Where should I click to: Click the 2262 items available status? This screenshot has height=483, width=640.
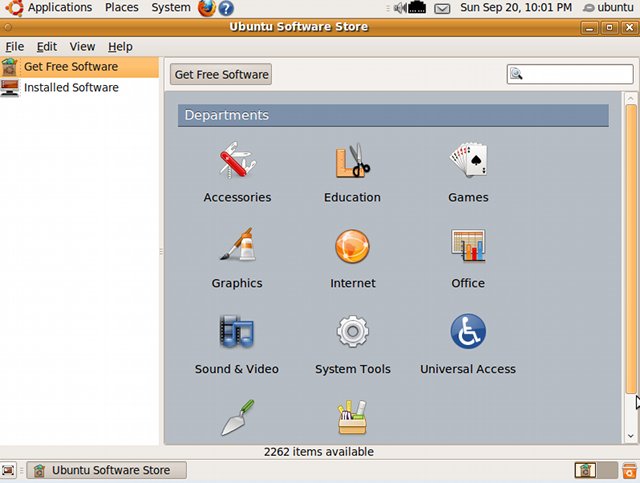[x=319, y=452]
